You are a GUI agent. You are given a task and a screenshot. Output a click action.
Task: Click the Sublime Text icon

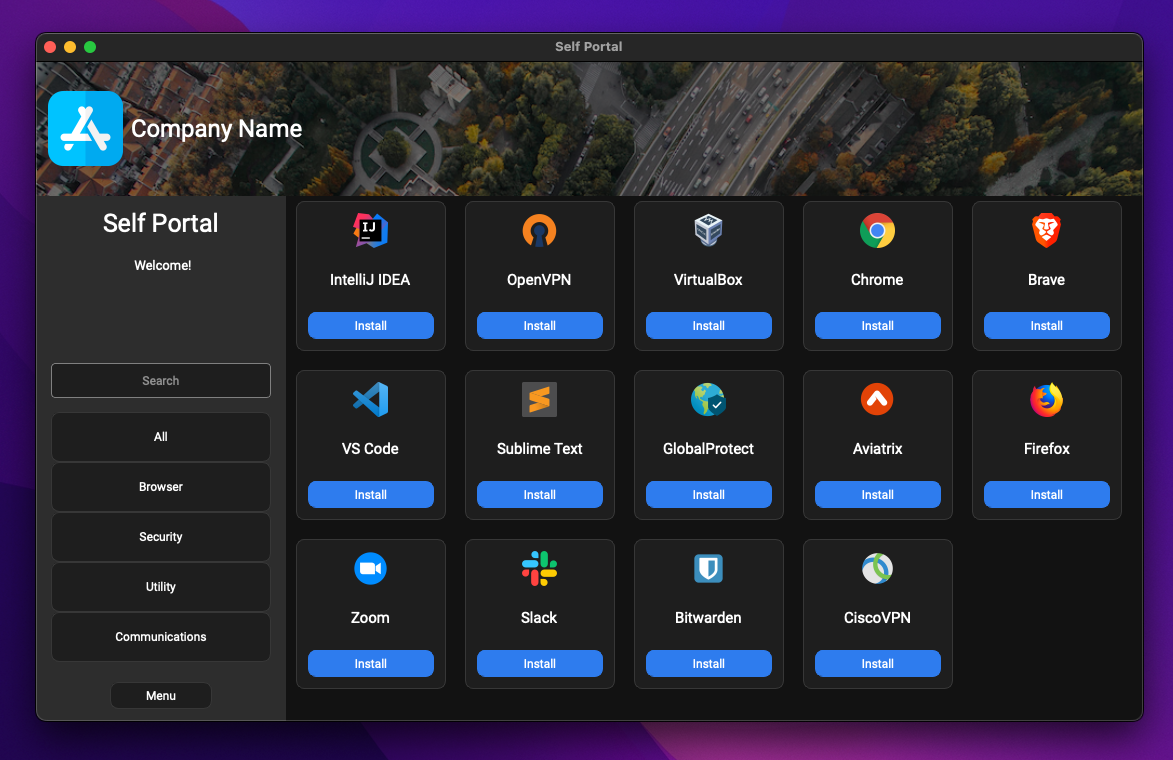point(539,399)
